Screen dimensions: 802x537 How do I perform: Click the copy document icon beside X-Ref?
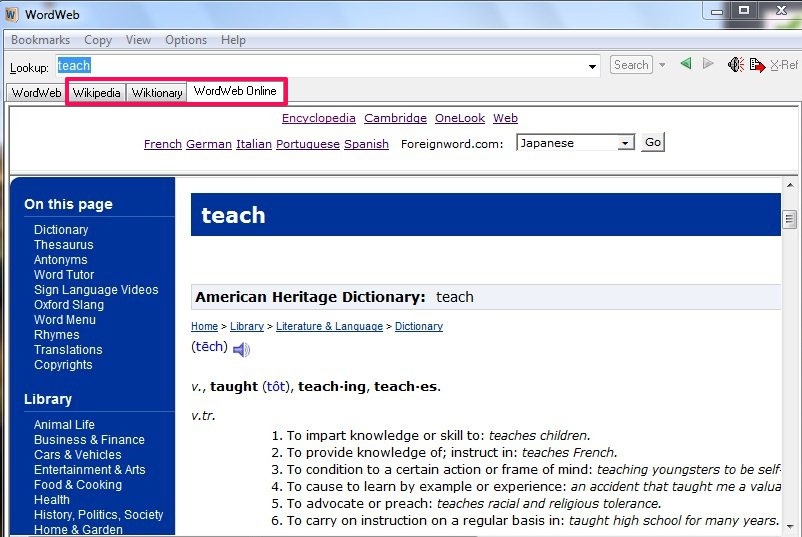point(757,65)
